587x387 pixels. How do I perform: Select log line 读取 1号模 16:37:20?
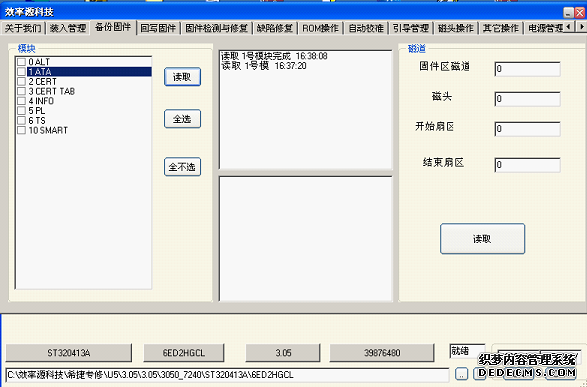[x=264, y=66]
